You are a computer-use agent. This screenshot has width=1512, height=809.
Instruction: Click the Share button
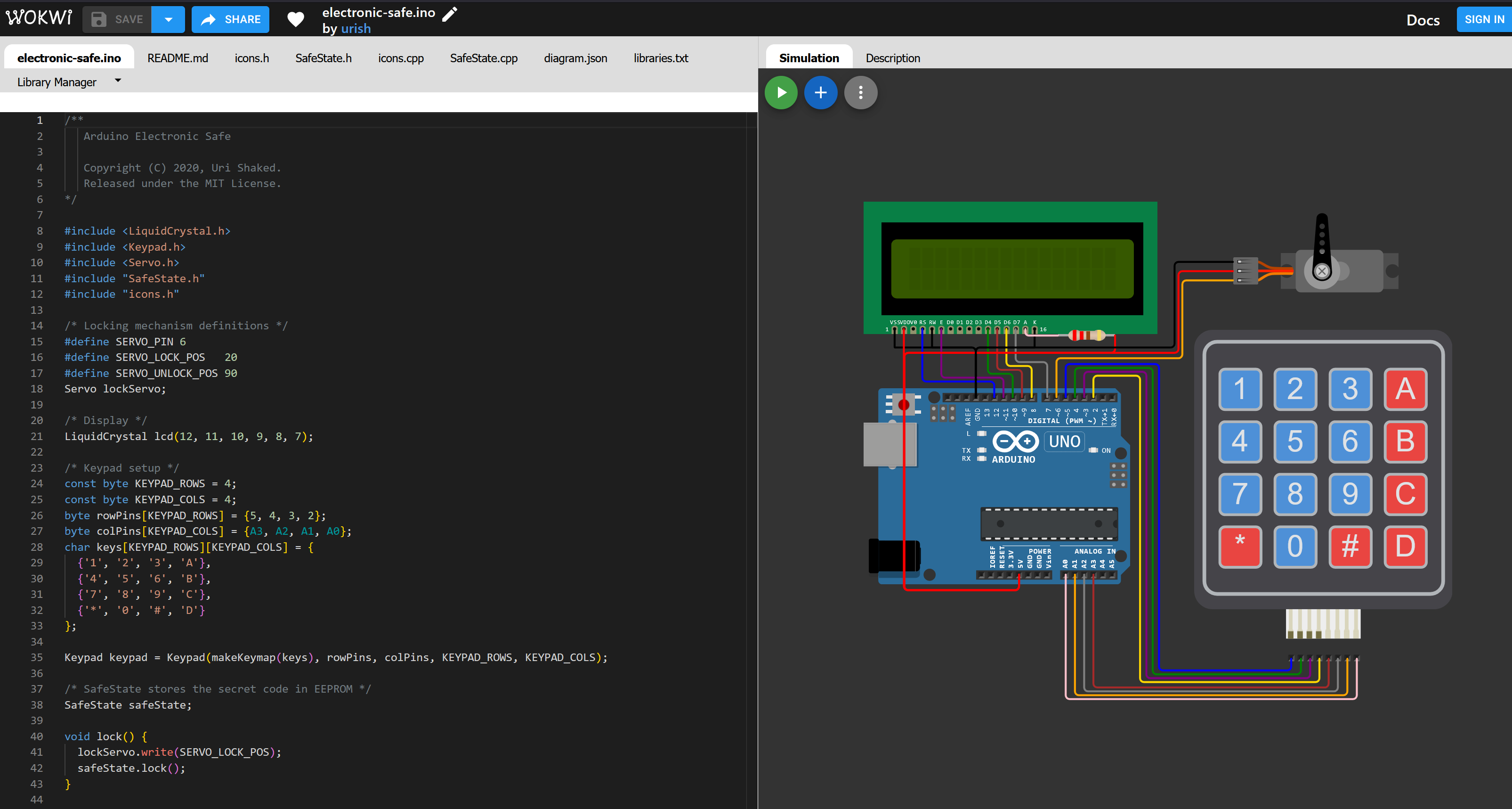pos(231,19)
